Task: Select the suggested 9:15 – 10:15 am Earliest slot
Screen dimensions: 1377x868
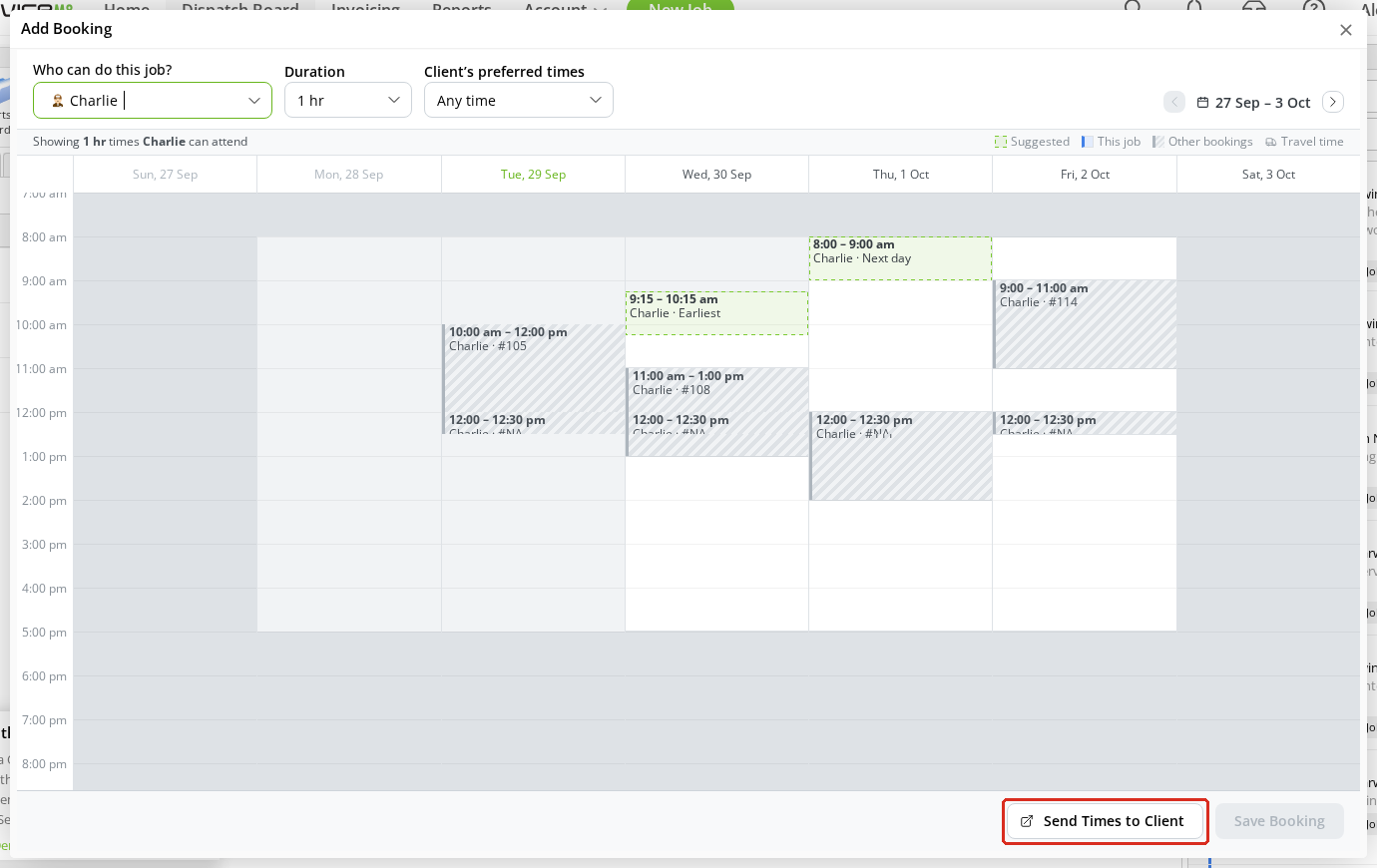Action: tap(716, 312)
